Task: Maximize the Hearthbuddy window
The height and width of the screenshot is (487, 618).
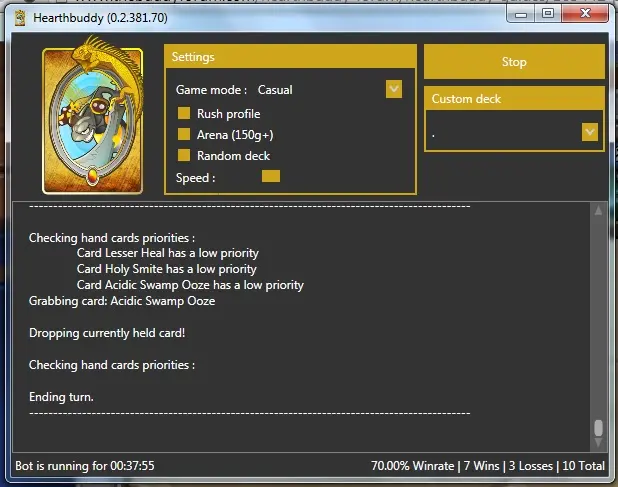Action: (548, 15)
